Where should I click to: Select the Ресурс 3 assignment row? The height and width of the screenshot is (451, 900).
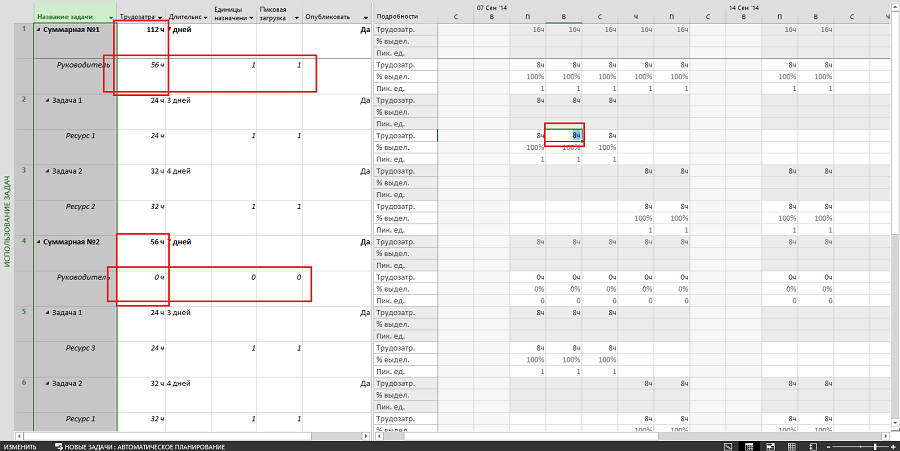coord(80,348)
